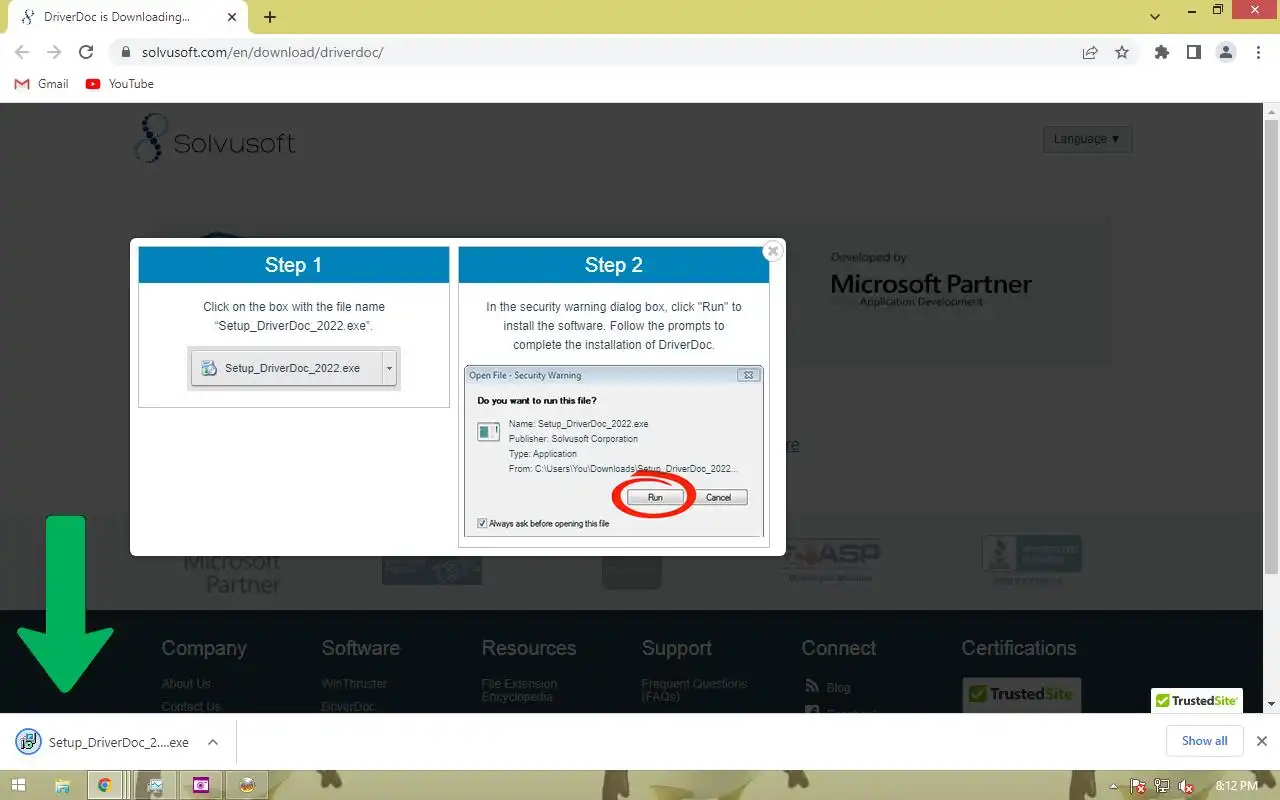This screenshot has height=800, width=1280.
Task: Close the downloads bar
Action: click(1262, 741)
